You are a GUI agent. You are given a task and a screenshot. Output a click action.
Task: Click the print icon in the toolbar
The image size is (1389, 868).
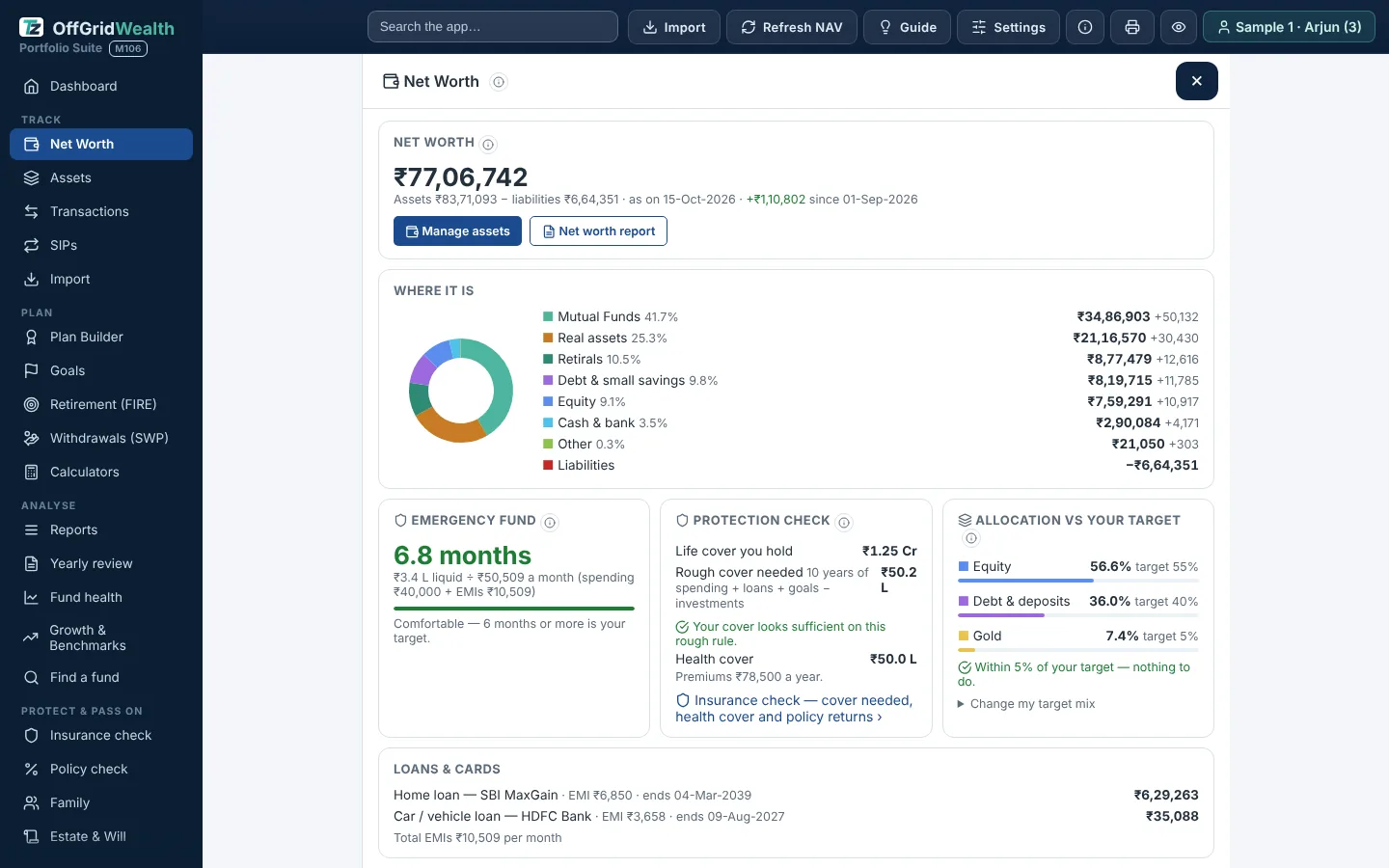(x=1132, y=27)
